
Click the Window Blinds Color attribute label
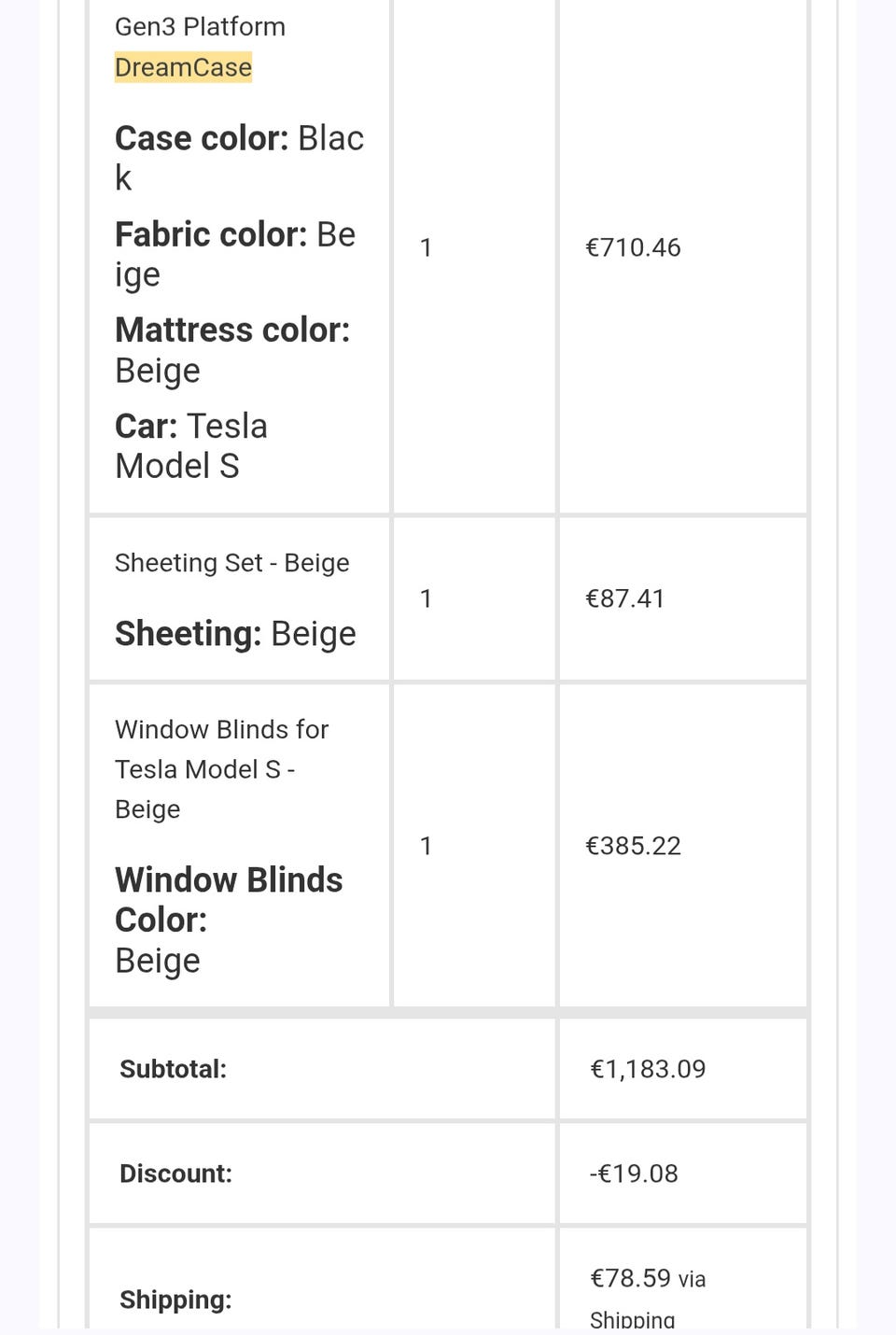point(229,900)
